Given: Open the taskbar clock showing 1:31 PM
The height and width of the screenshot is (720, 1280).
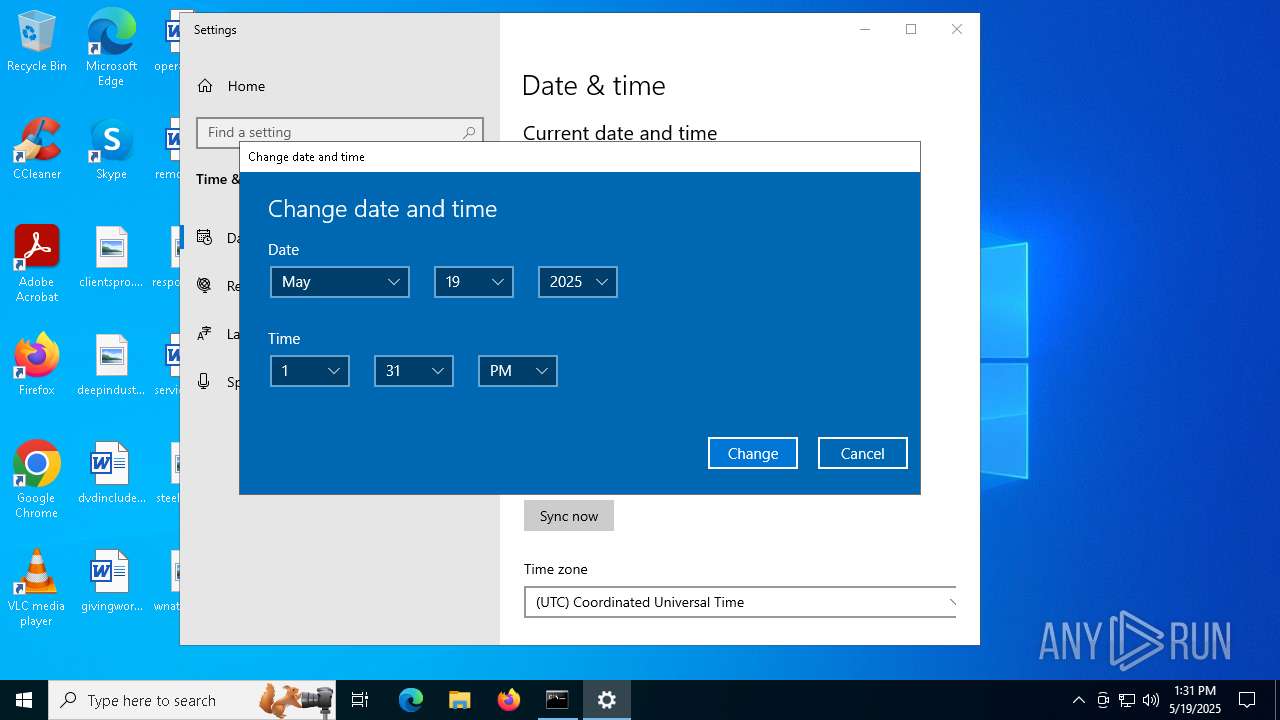Looking at the screenshot, I should click(x=1195, y=700).
